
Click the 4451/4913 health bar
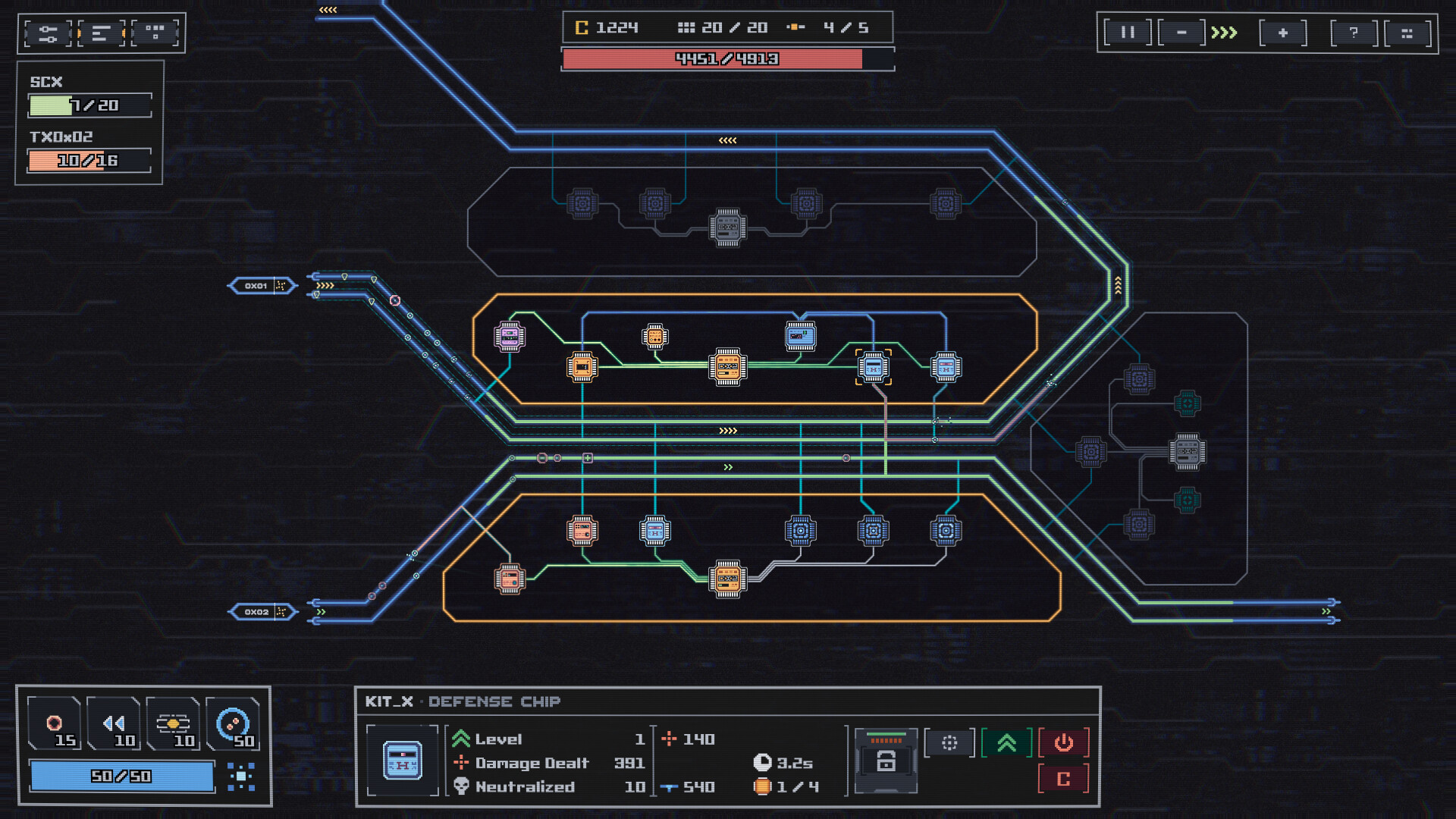[x=728, y=59]
